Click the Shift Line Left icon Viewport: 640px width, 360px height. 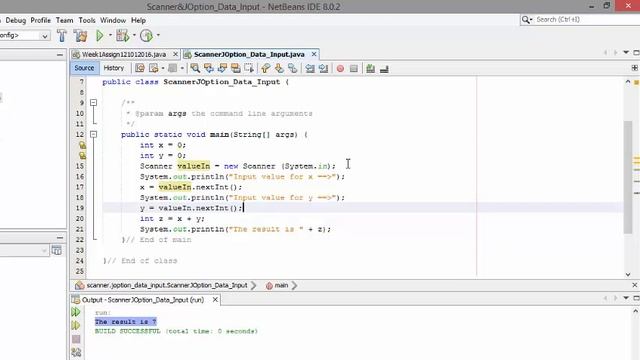coord(310,69)
